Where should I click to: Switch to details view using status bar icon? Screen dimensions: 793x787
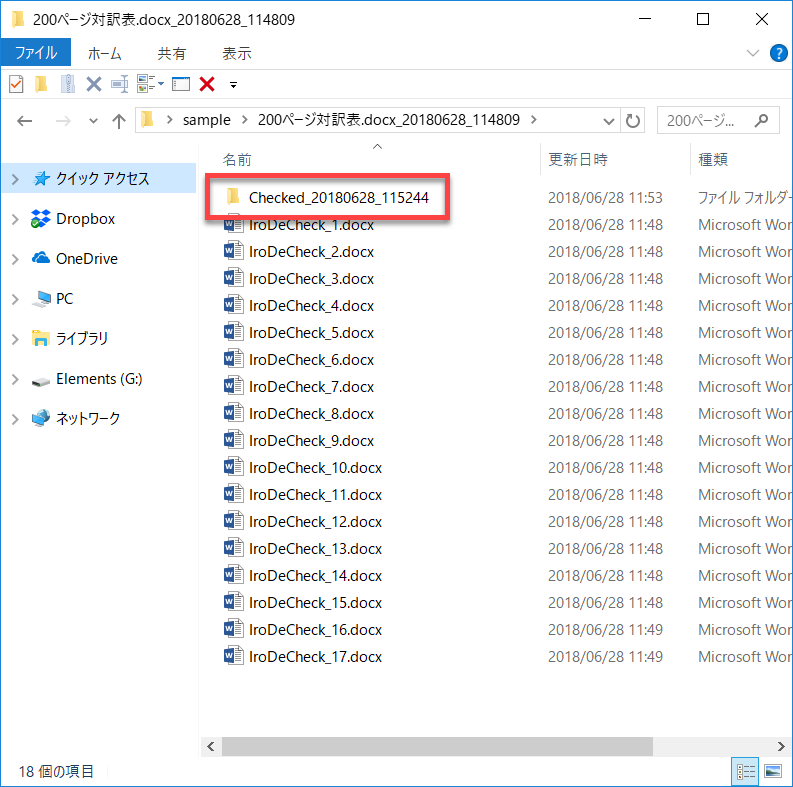point(746,771)
